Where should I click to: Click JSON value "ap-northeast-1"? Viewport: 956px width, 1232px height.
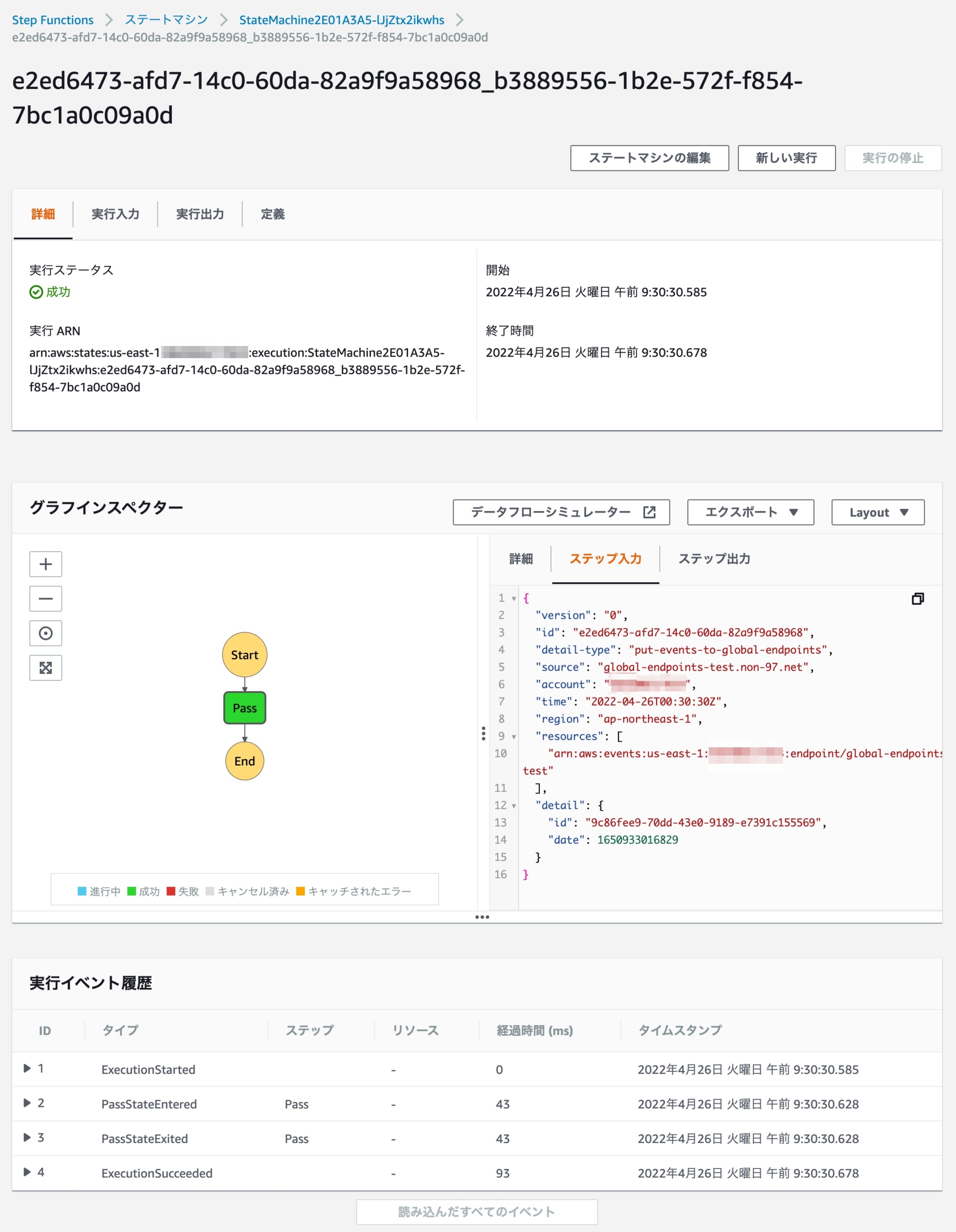point(647,719)
